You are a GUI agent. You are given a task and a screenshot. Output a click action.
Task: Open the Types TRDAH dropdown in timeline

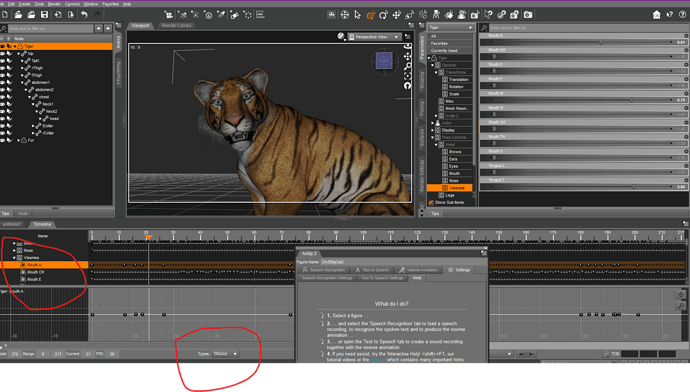click(x=225, y=354)
